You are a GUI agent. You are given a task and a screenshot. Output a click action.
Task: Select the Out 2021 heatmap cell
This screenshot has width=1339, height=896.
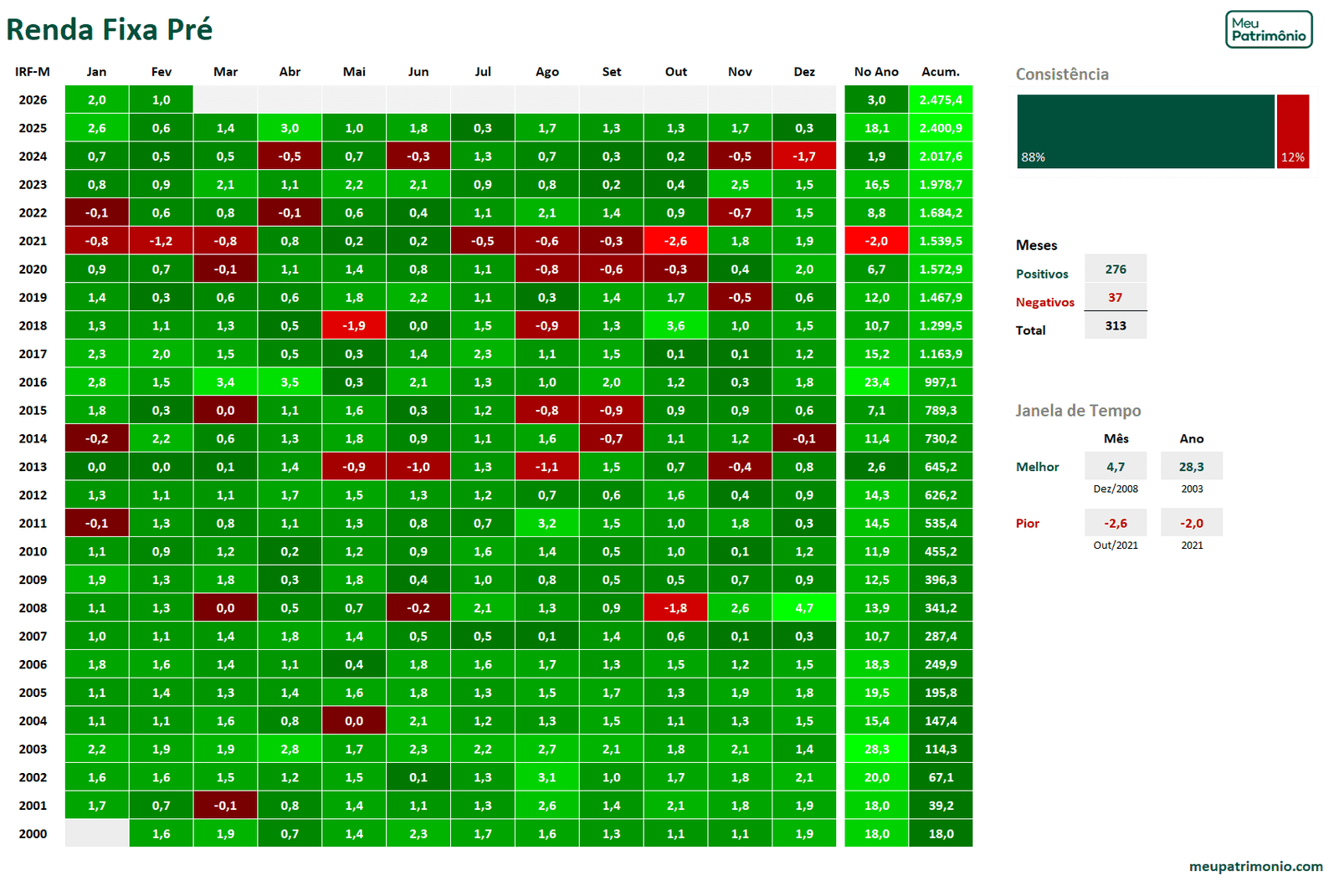point(675,241)
